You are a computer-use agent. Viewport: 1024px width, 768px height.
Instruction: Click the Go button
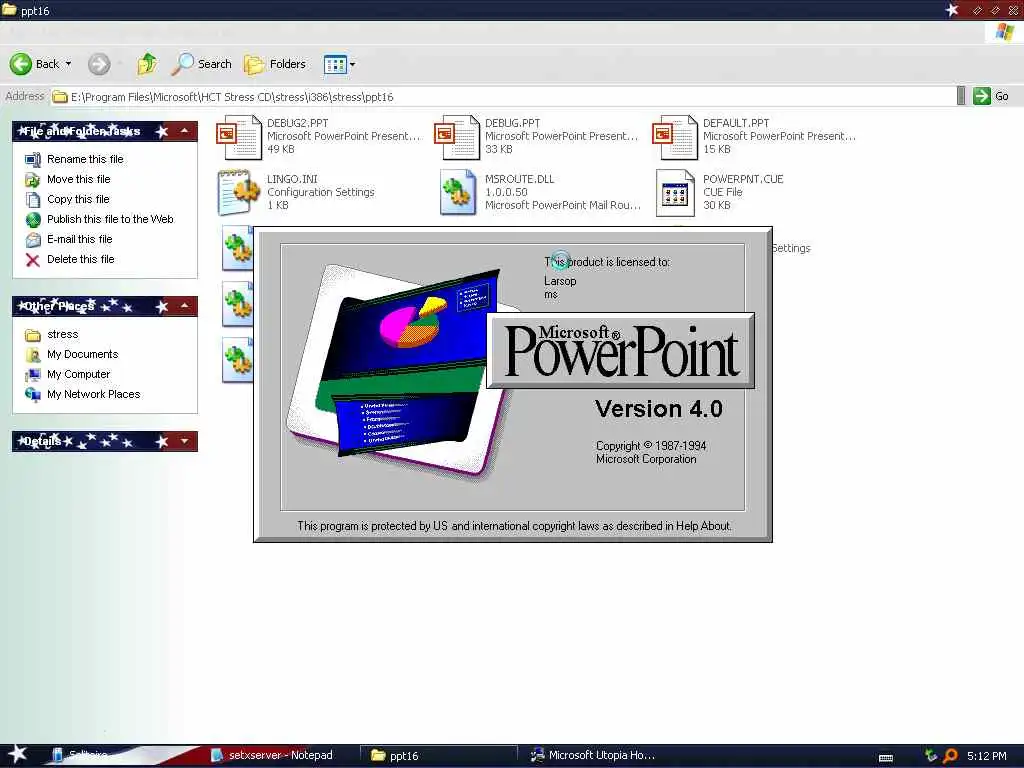[990, 96]
